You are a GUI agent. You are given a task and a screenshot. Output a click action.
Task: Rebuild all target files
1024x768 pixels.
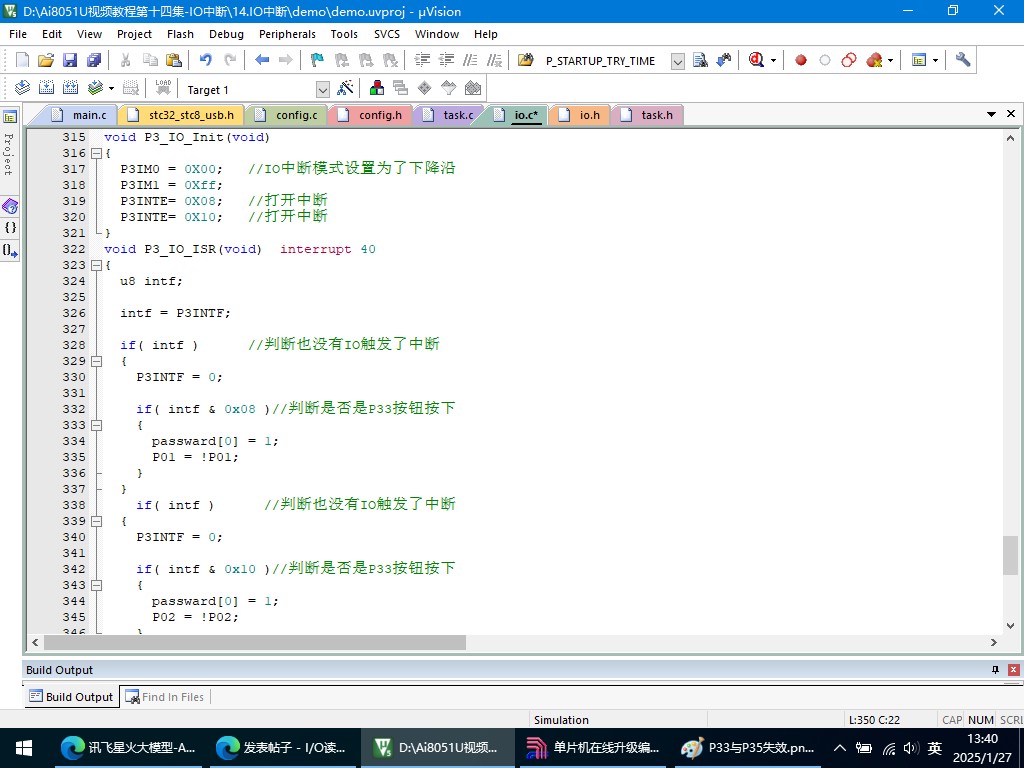click(x=71, y=88)
